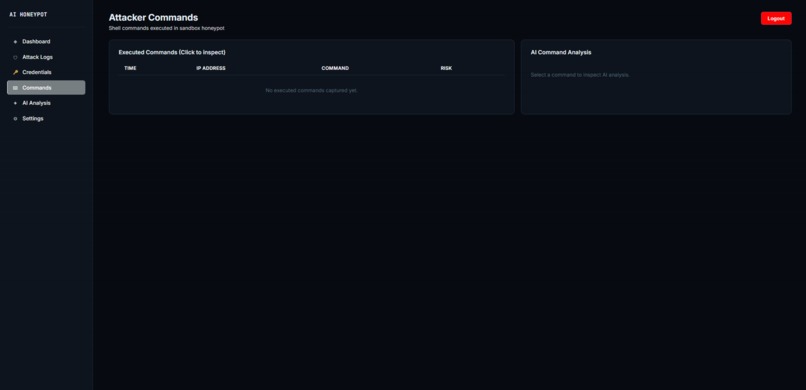Open the Dashboard page
The image size is (806, 390).
[46, 42]
